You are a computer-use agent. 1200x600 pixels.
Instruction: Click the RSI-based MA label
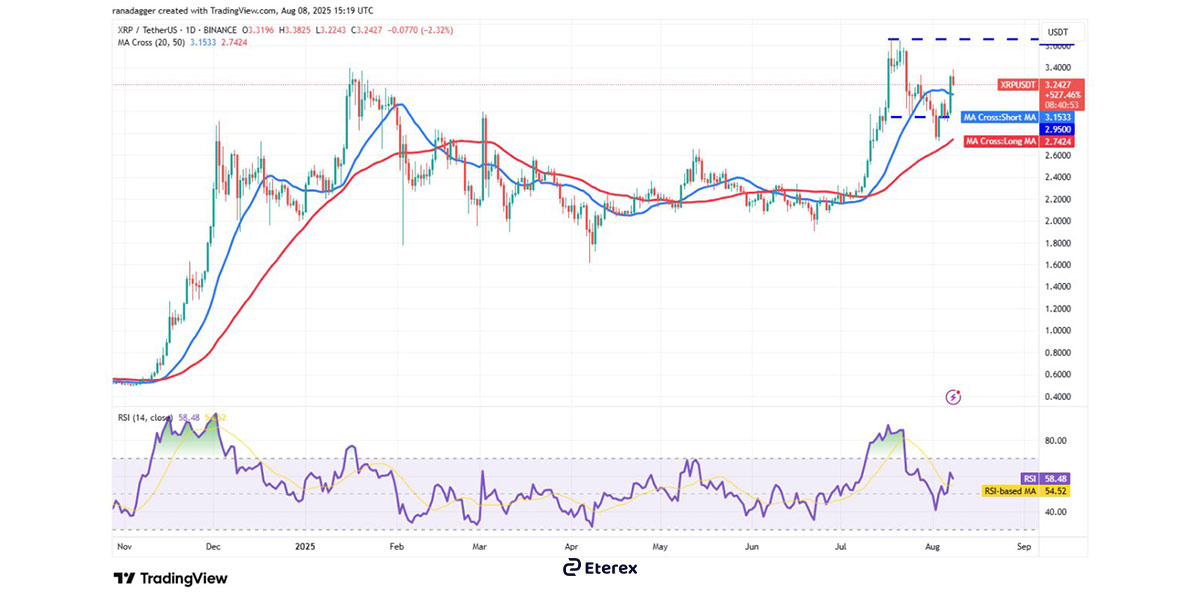(x=1008, y=491)
